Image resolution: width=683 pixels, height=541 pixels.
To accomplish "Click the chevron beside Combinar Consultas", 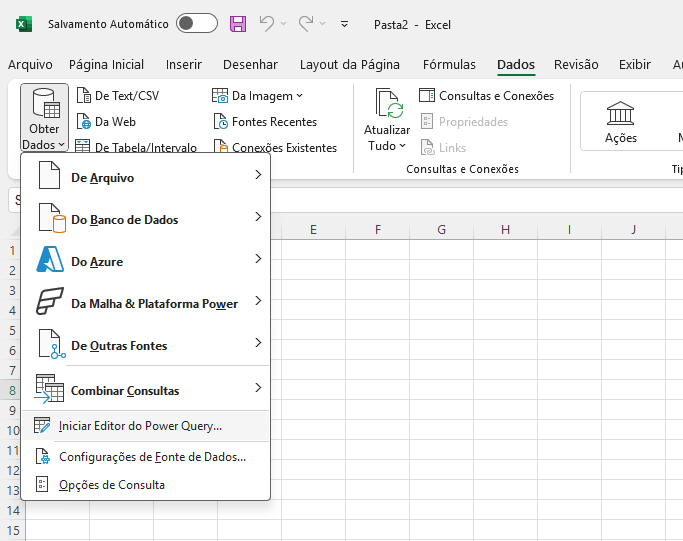I will tap(258, 387).
